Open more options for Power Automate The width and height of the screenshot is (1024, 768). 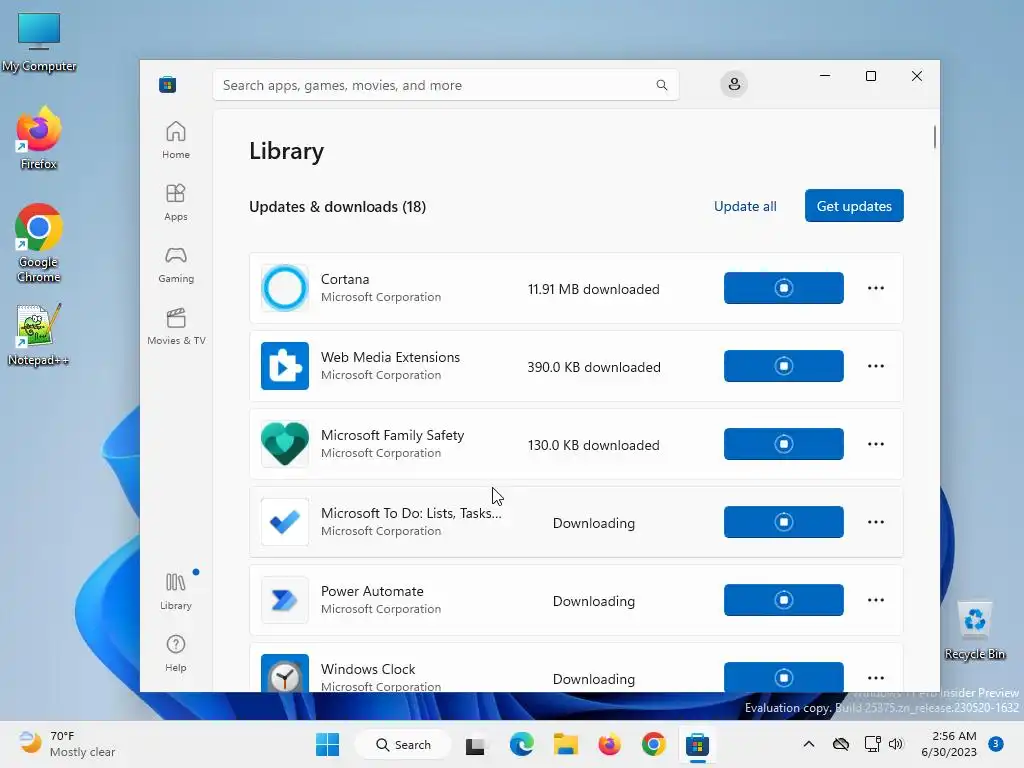click(876, 600)
